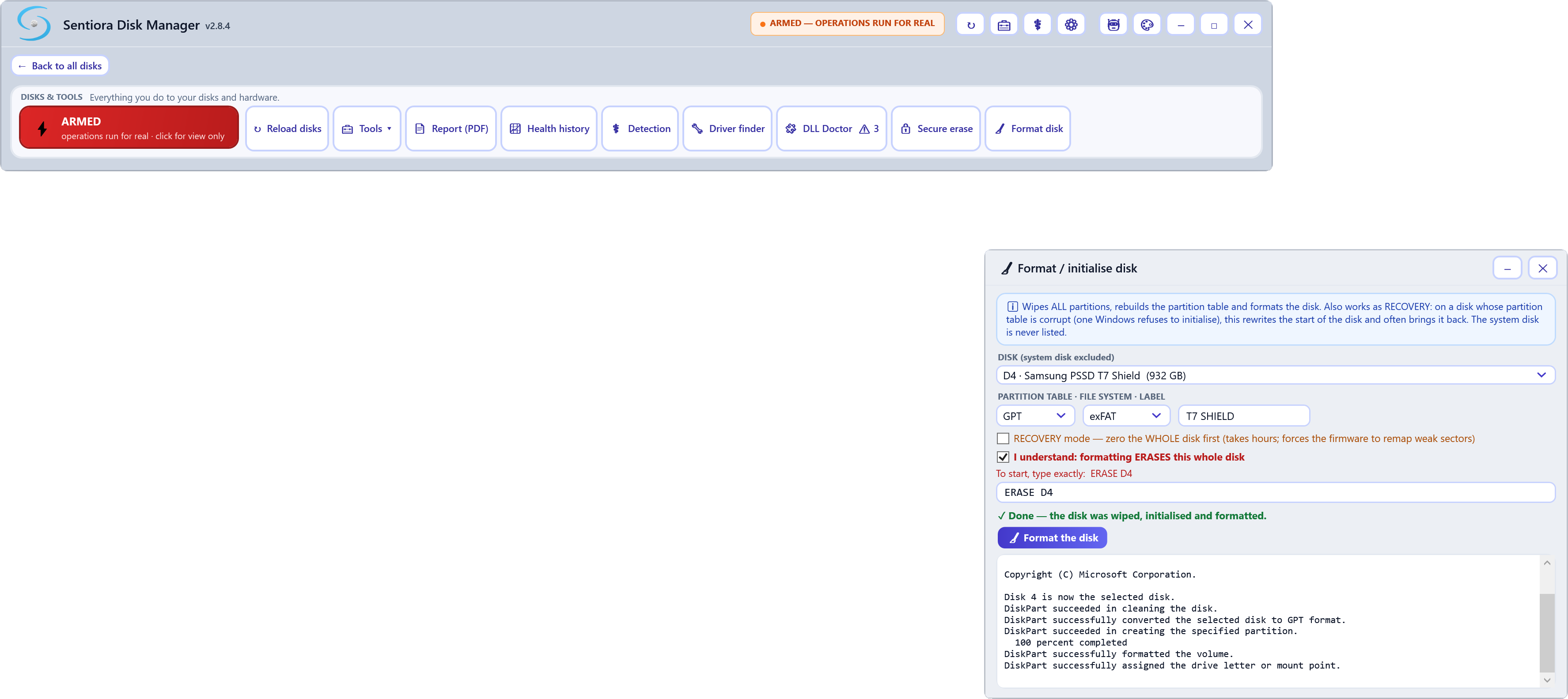Open the Tools menu
The height and width of the screenshot is (699, 1568).
pyautogui.click(x=367, y=128)
